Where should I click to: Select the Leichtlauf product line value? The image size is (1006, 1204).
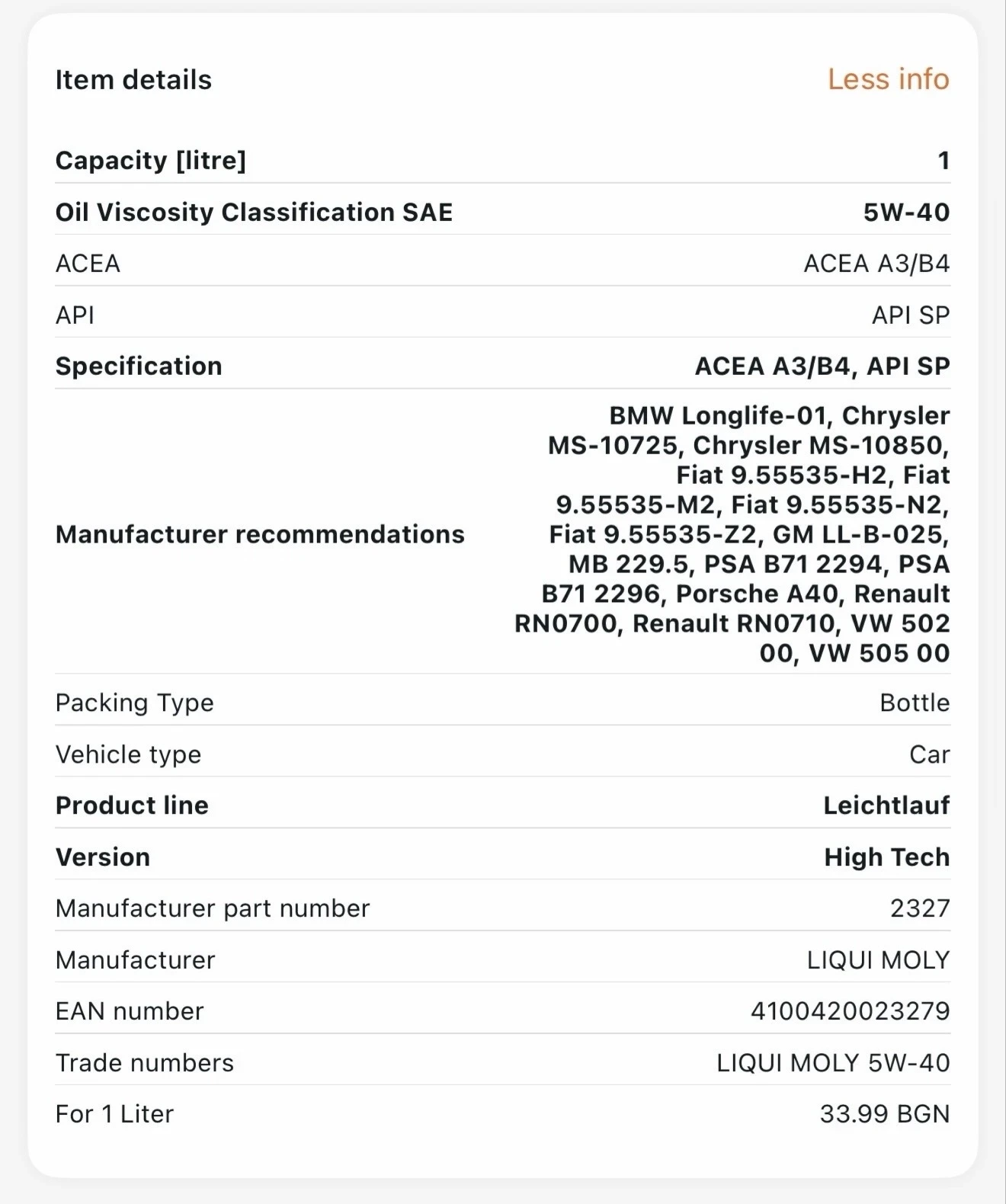(x=886, y=805)
